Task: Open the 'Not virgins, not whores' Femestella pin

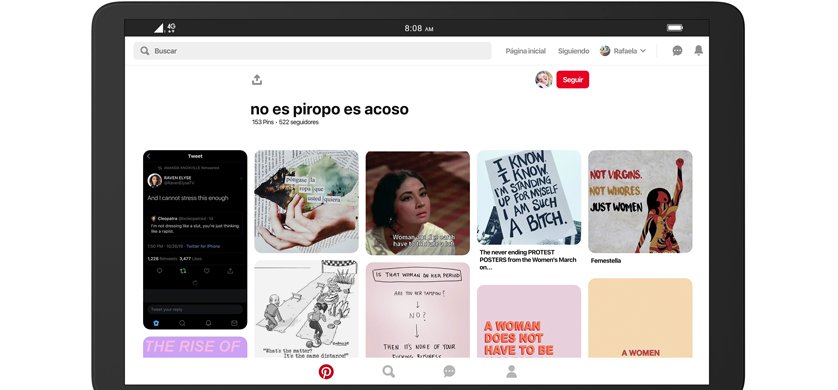Action: tap(640, 201)
